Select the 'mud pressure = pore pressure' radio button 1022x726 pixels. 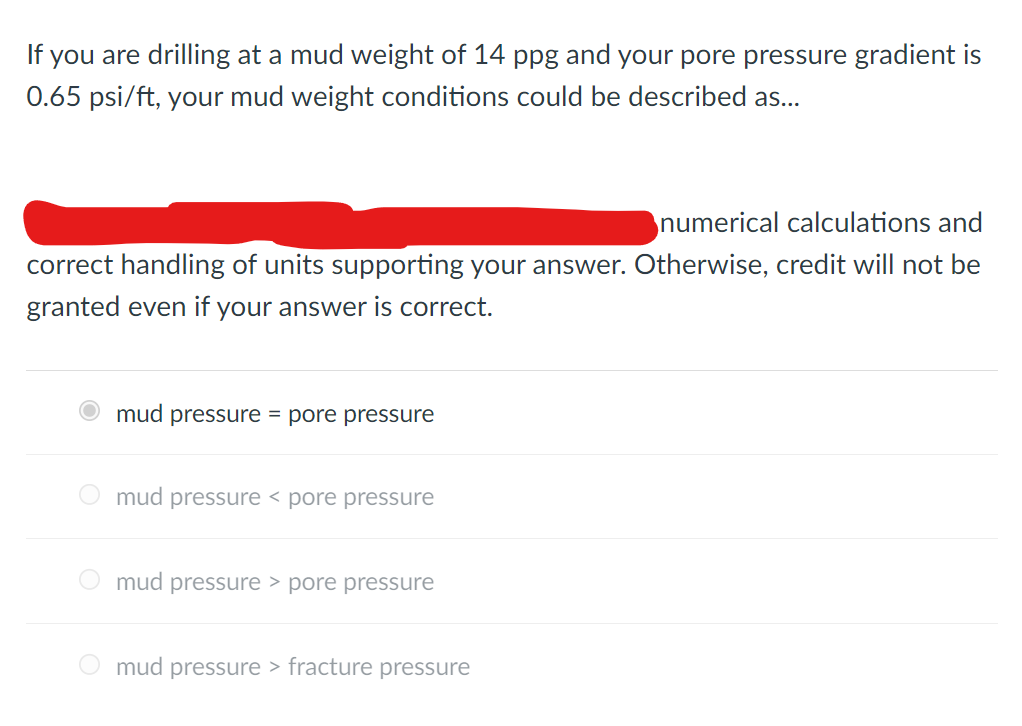[x=88, y=411]
